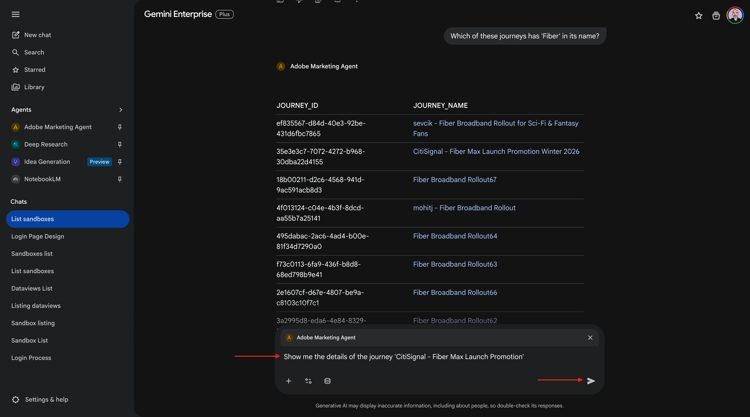Expand the Agents section chevron
750x417 pixels.
click(x=121, y=110)
